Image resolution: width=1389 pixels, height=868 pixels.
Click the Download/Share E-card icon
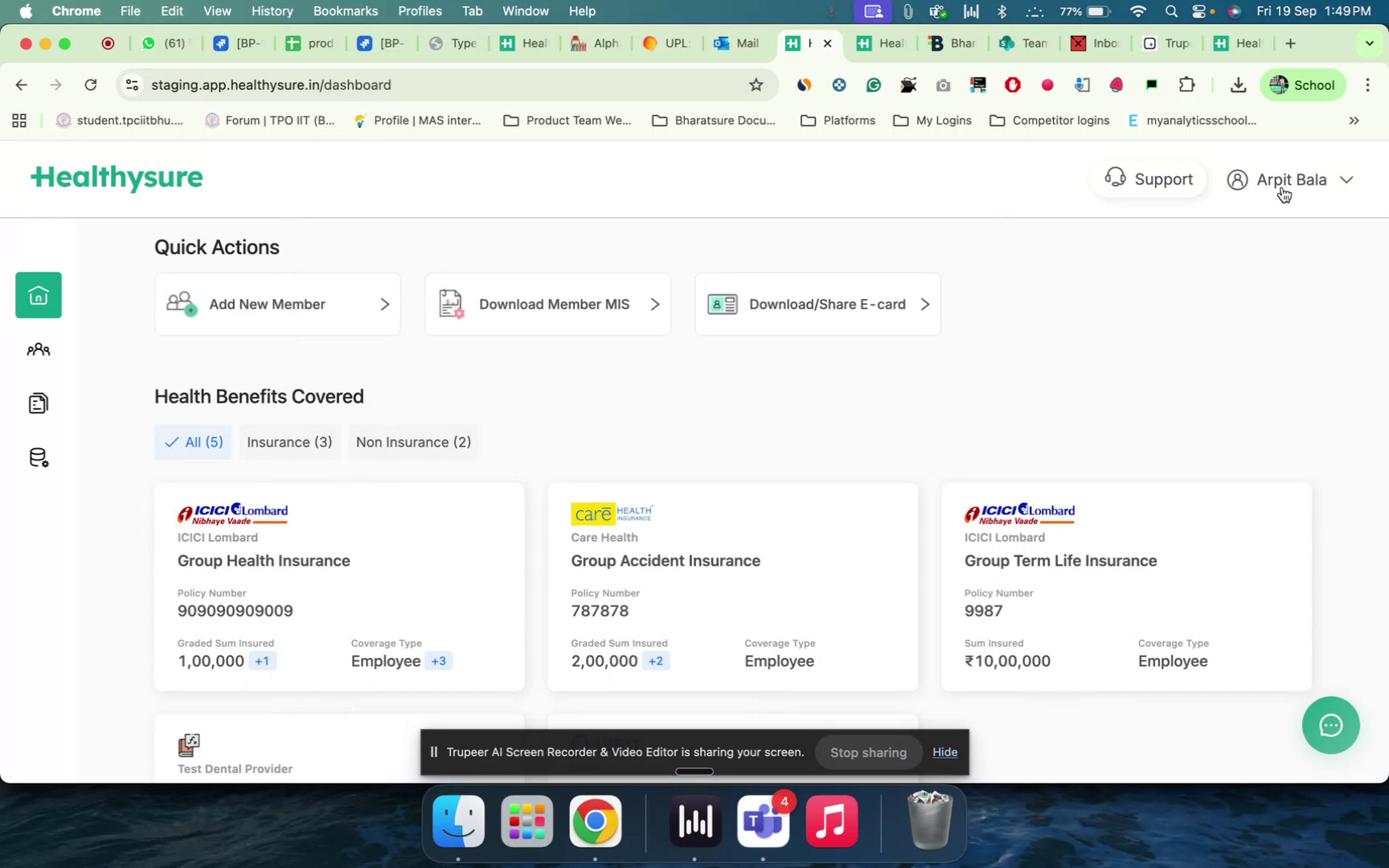[721, 304]
